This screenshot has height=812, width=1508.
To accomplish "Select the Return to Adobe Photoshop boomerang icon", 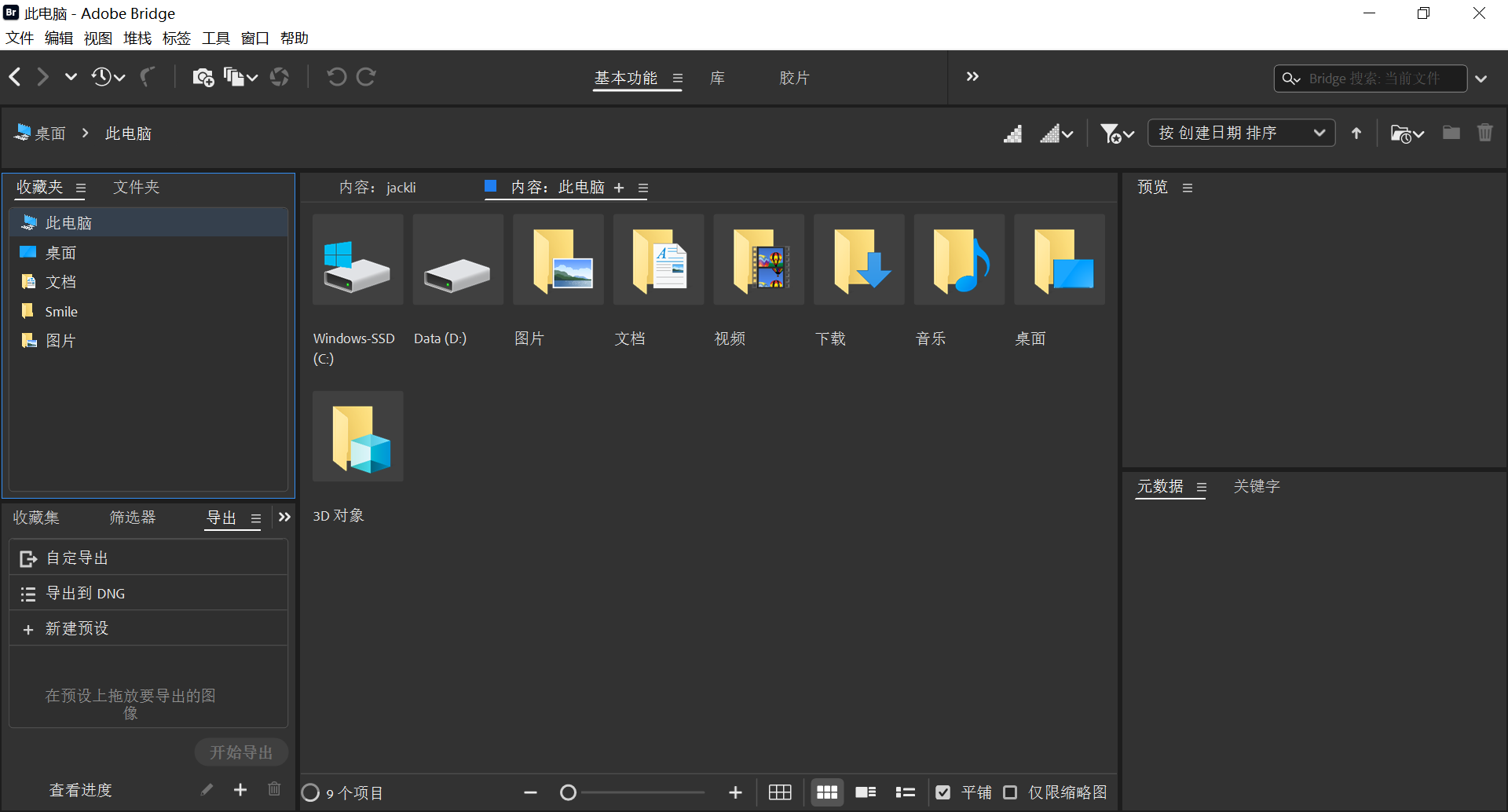I will pos(148,76).
